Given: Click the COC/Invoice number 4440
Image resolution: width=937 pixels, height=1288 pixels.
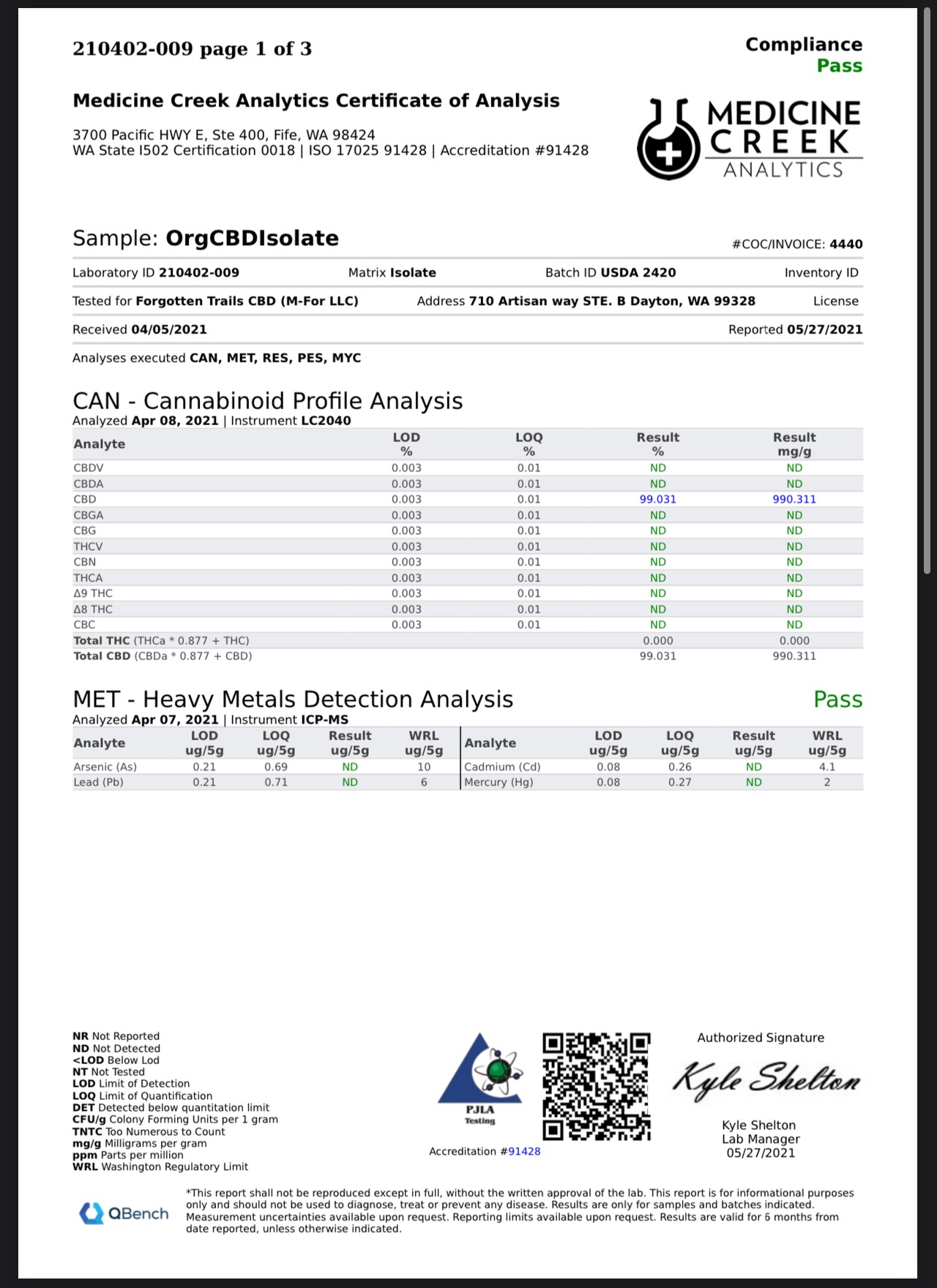Looking at the screenshot, I should pyautogui.click(x=846, y=244).
